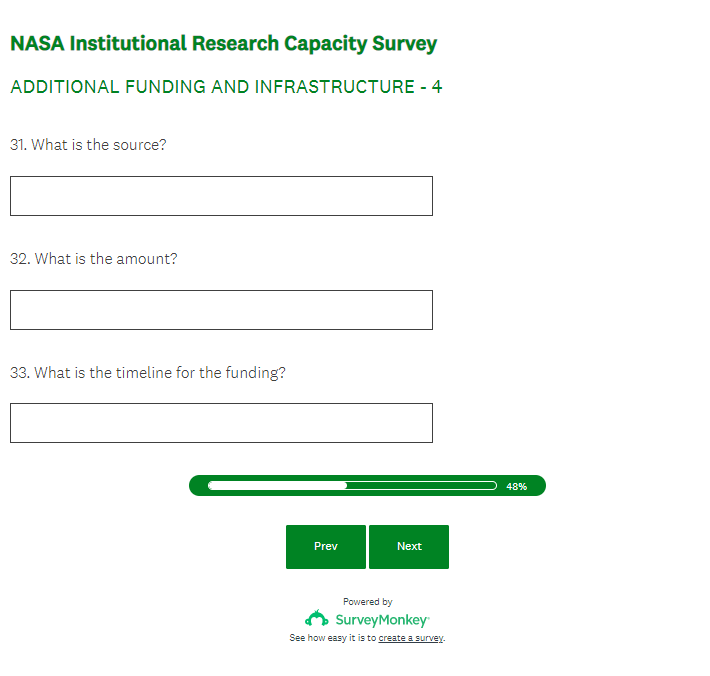Click the SurveyMonkey logo icon

(316, 619)
